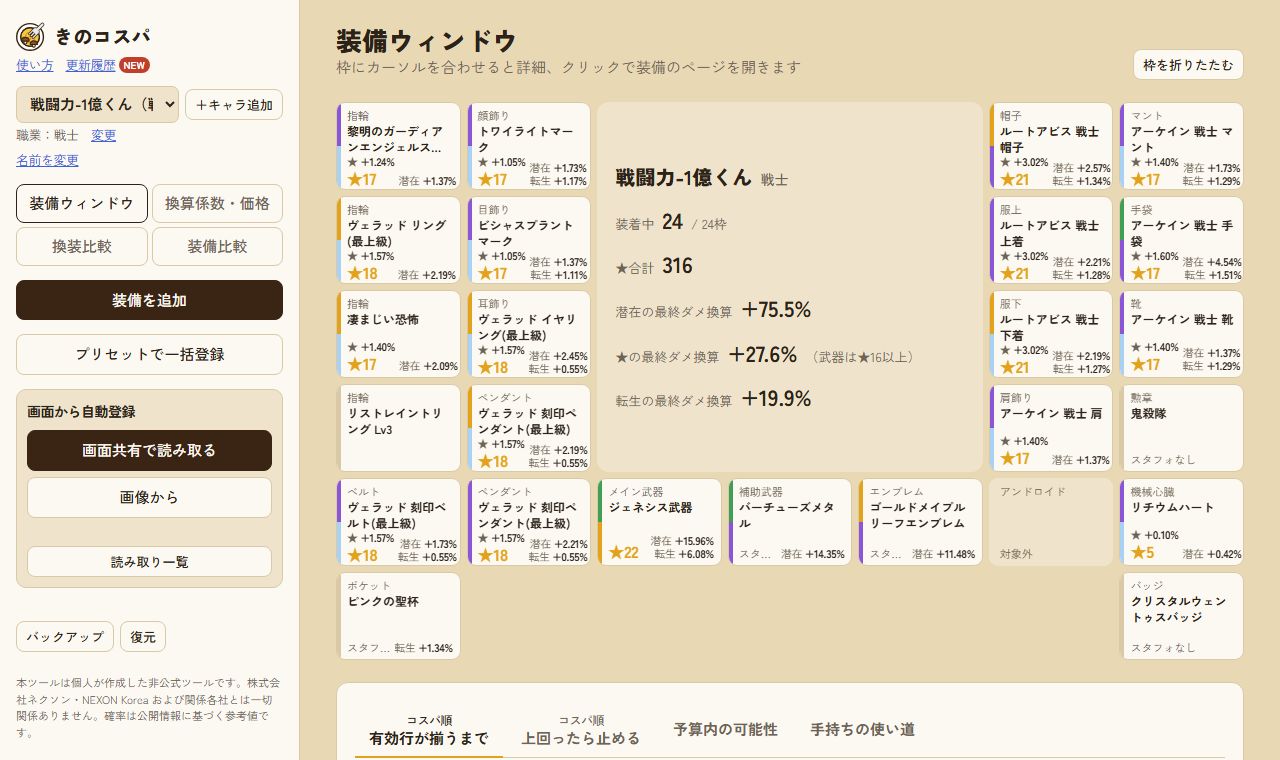The height and width of the screenshot is (760, 1280).
Task: Switch to the 換算係数・価格 tab
Action: pos(217,203)
